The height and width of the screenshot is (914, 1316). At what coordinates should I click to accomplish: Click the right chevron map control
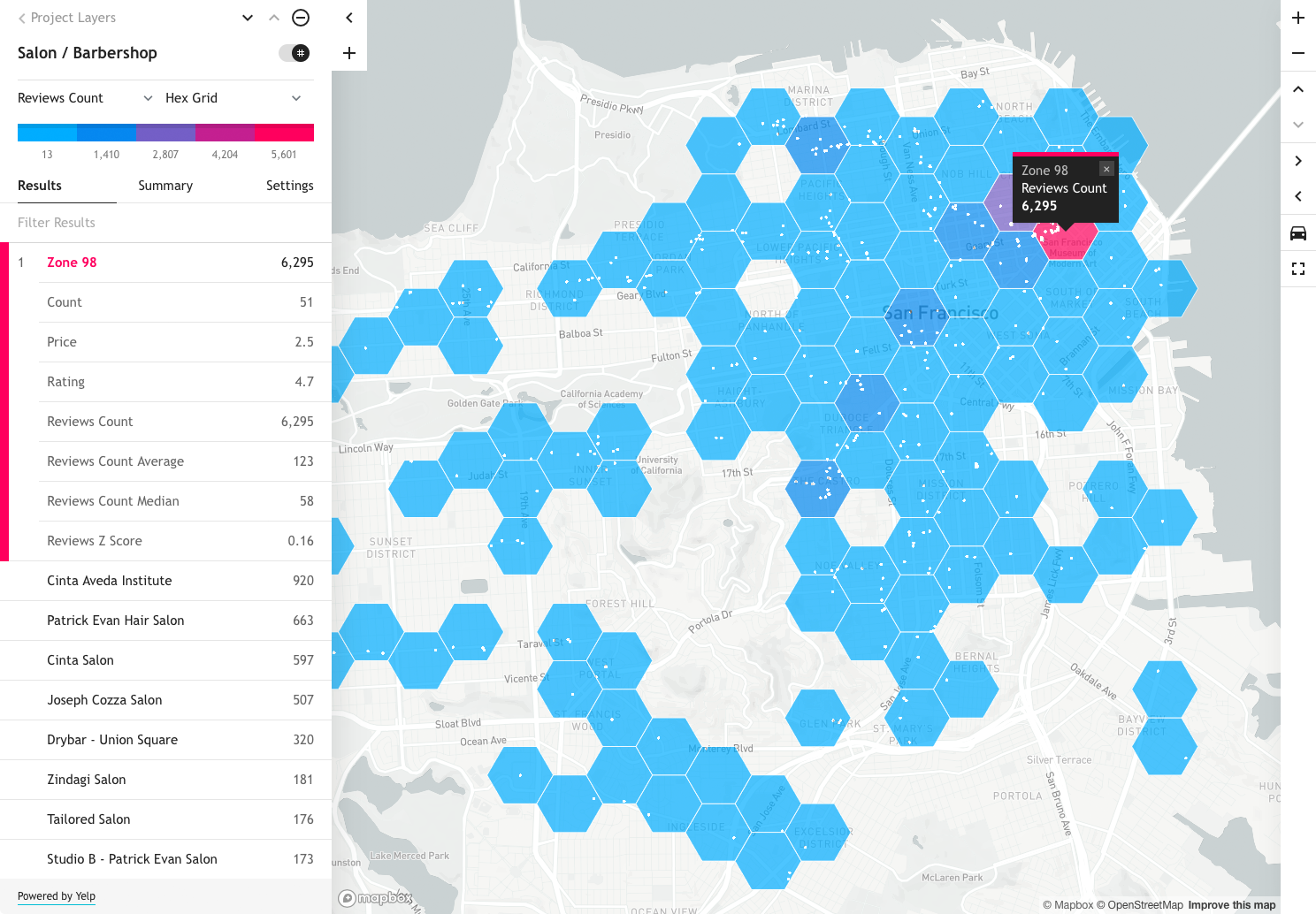click(x=1298, y=161)
